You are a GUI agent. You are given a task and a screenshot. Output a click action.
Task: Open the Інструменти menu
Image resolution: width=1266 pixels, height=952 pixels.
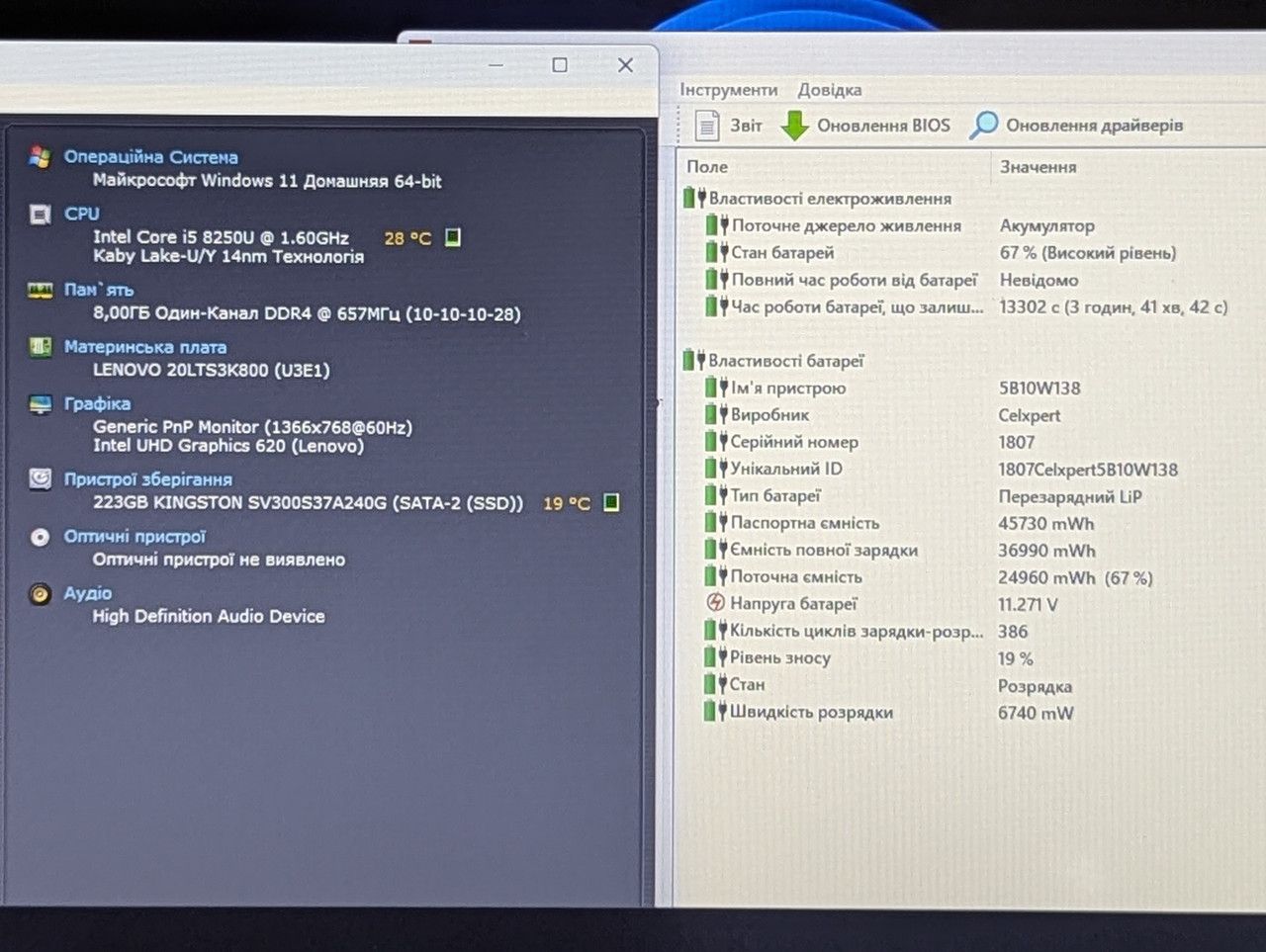tap(729, 90)
